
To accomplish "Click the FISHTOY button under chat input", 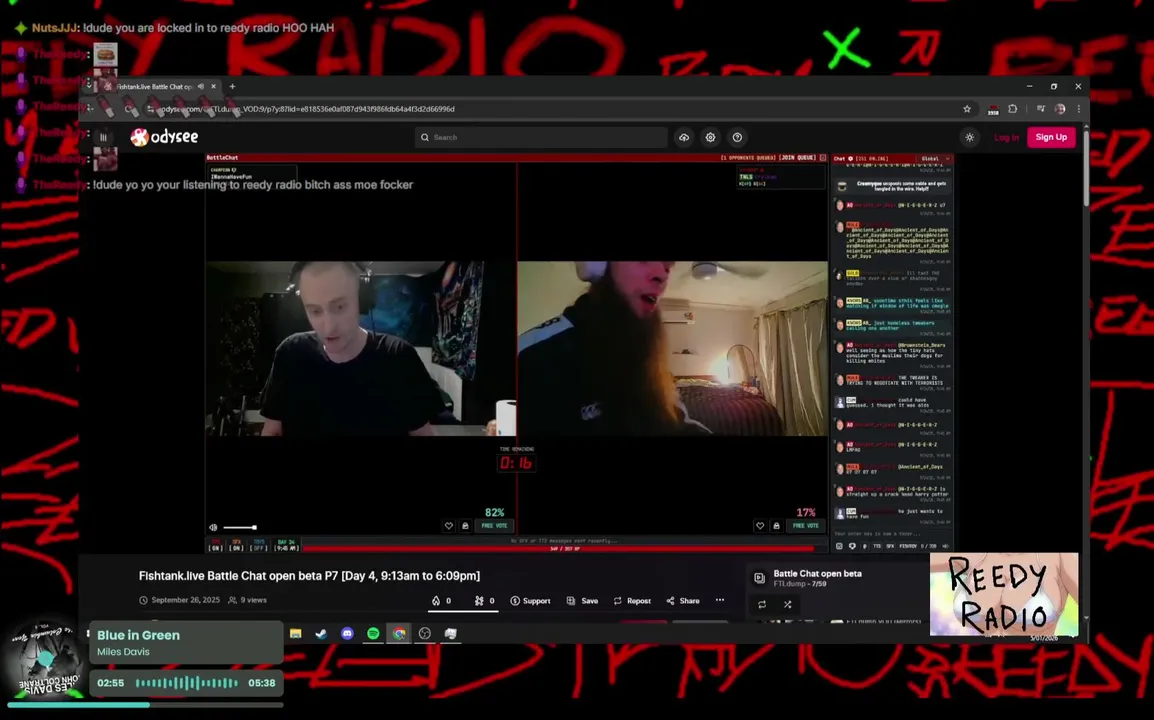I will coord(908,546).
